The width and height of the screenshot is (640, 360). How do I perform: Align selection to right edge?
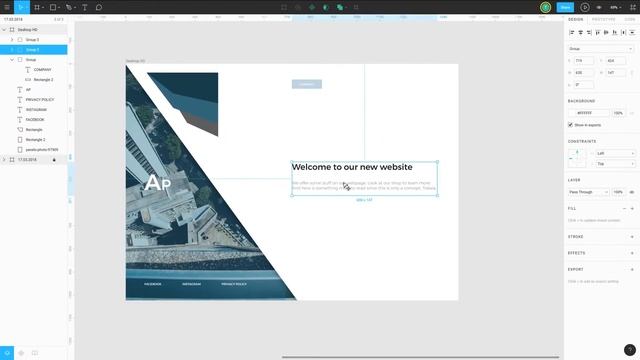[x=589, y=32]
